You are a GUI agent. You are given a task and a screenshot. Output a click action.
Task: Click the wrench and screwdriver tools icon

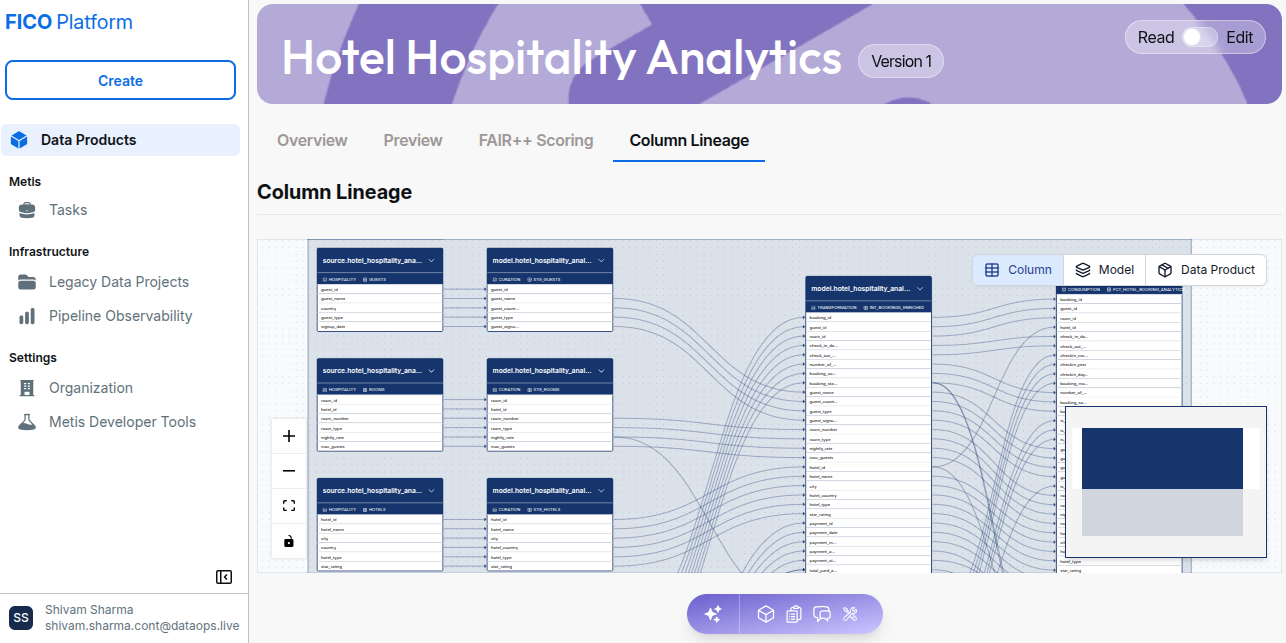(x=851, y=614)
